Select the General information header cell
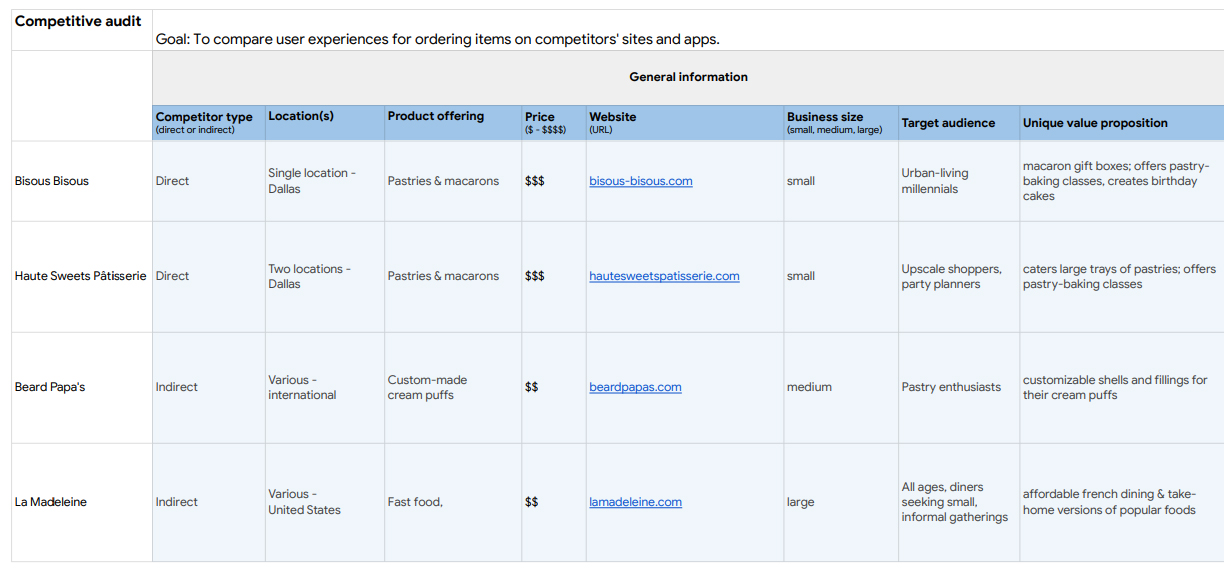This screenshot has width=1224, height=576. tap(688, 77)
